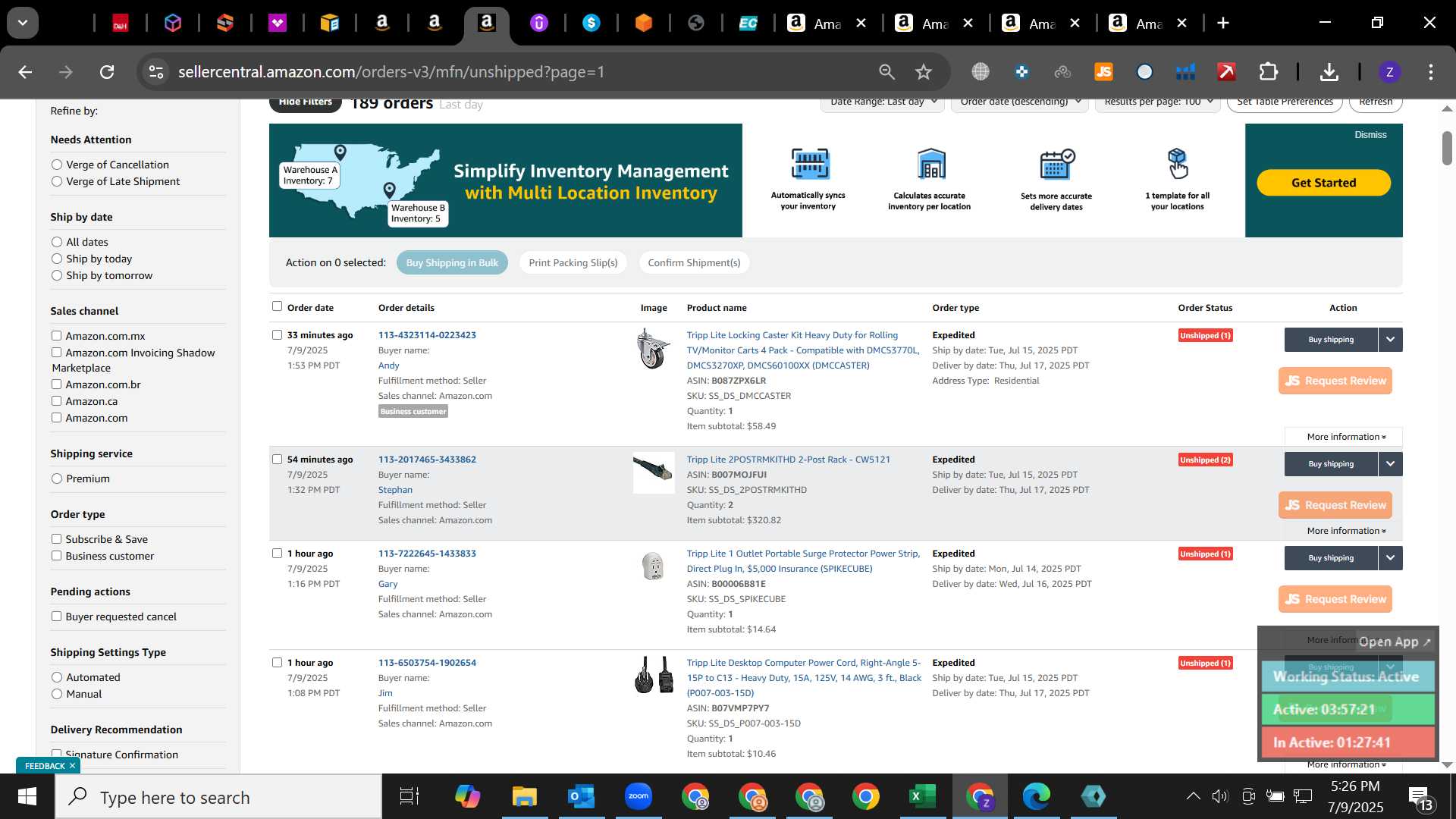
Task: Go back to previous page
Action: tap(25, 72)
